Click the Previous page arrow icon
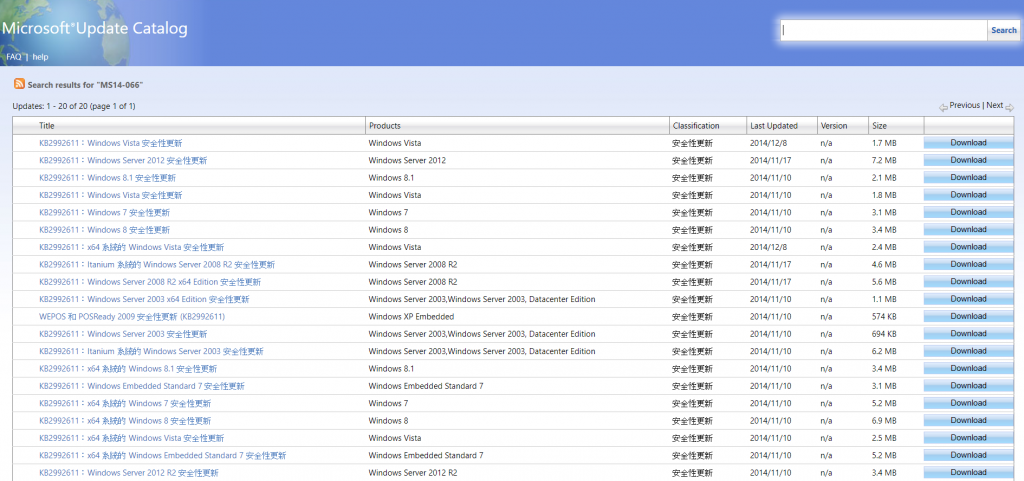The height and width of the screenshot is (481, 1024). coord(943,107)
